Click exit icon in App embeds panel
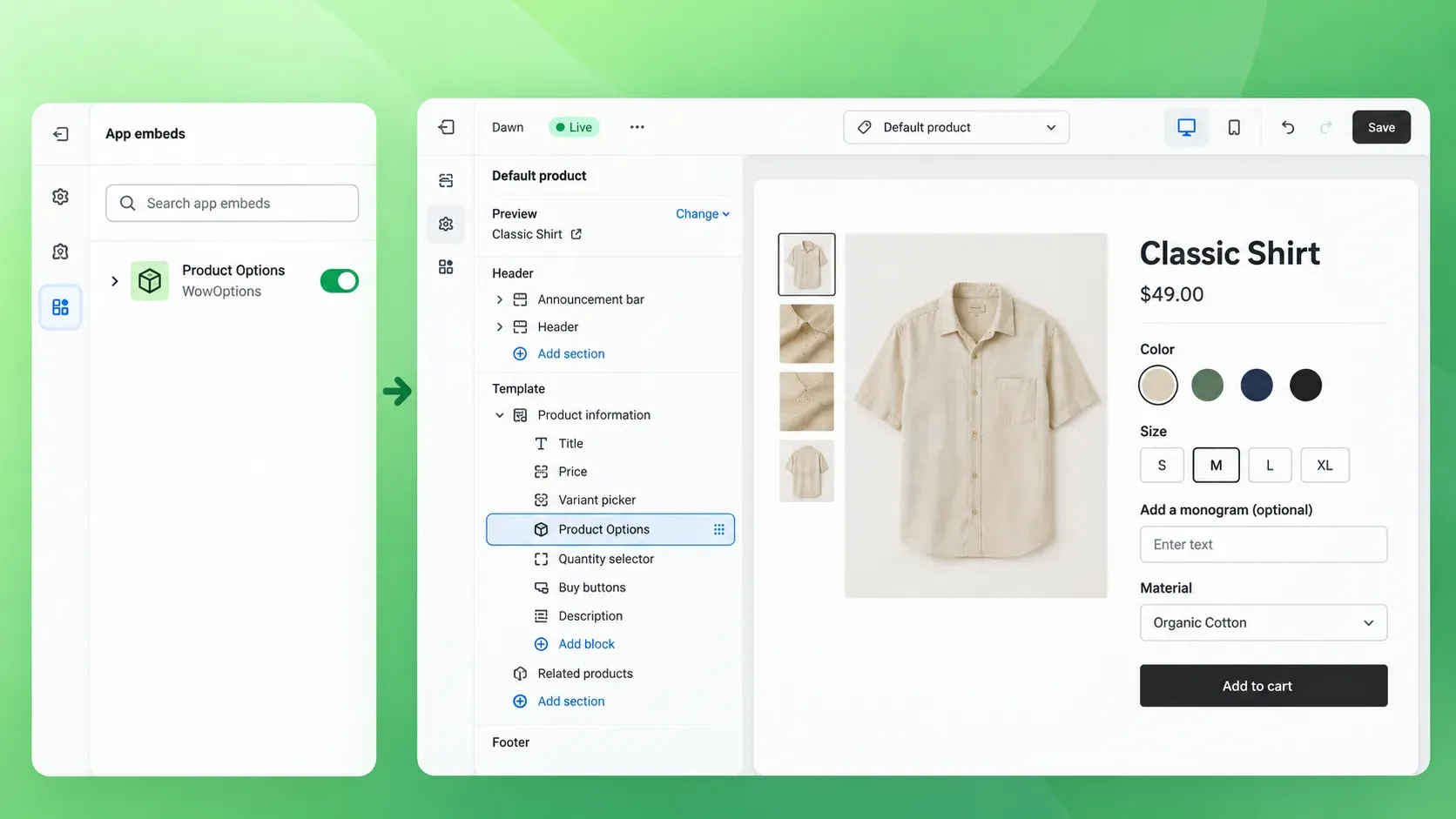1456x819 pixels. click(60, 134)
